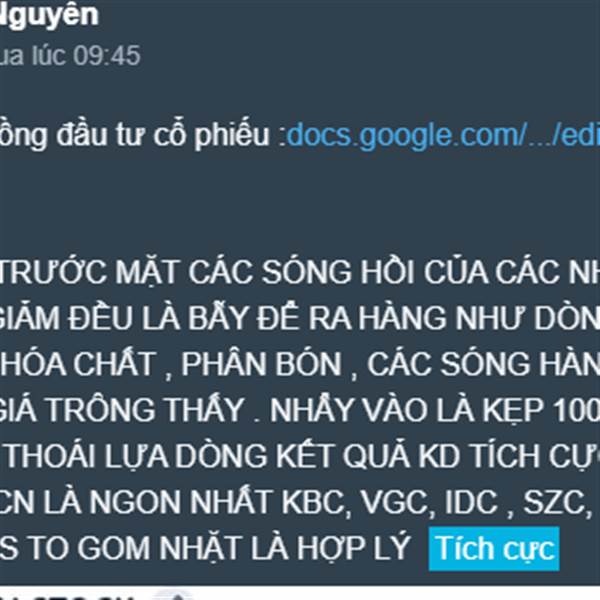Click the line containing "GIÁ TRÔNG THẤY"
600x600 pixels.
(x=300, y=409)
